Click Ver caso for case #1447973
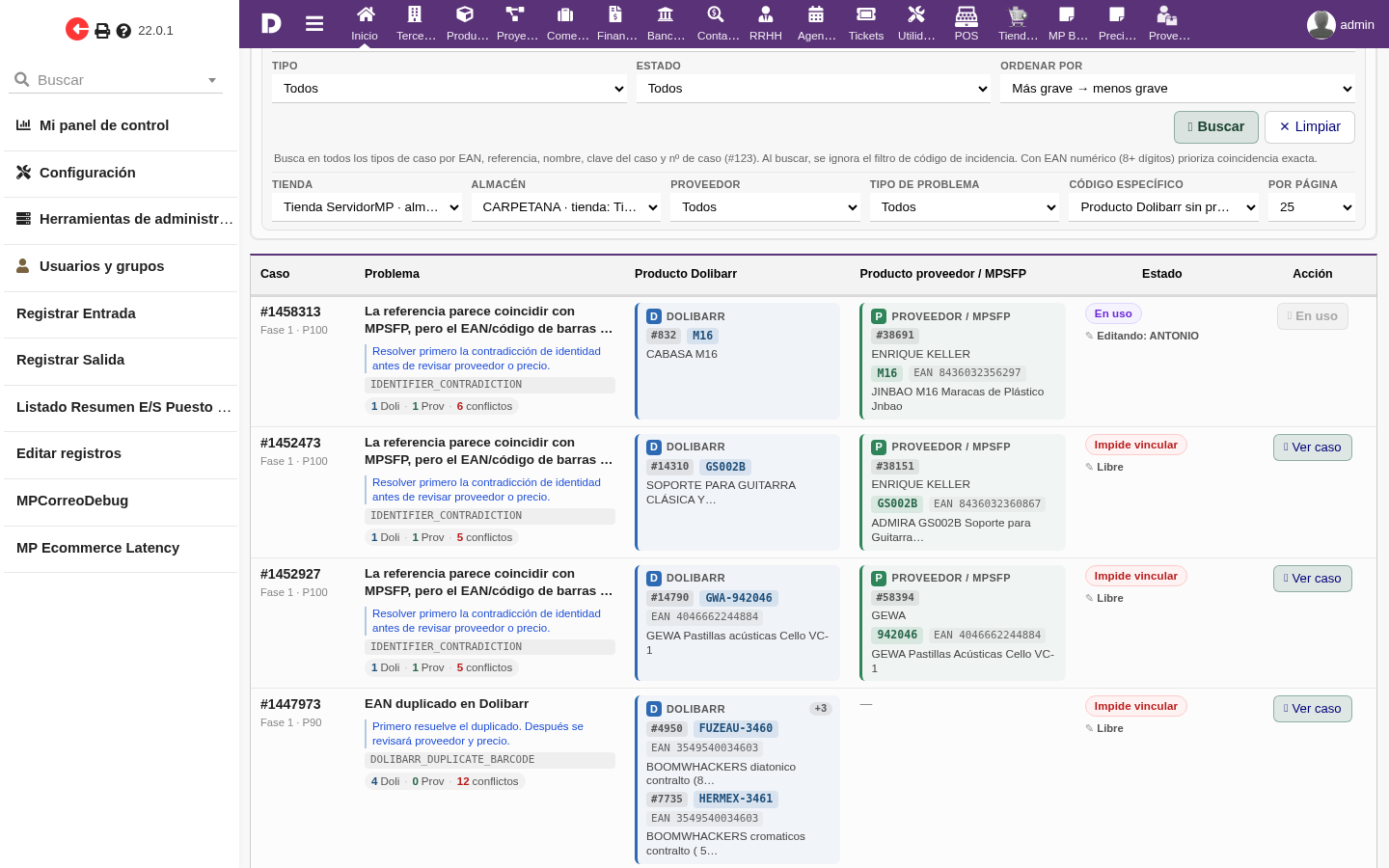 coord(1313,709)
